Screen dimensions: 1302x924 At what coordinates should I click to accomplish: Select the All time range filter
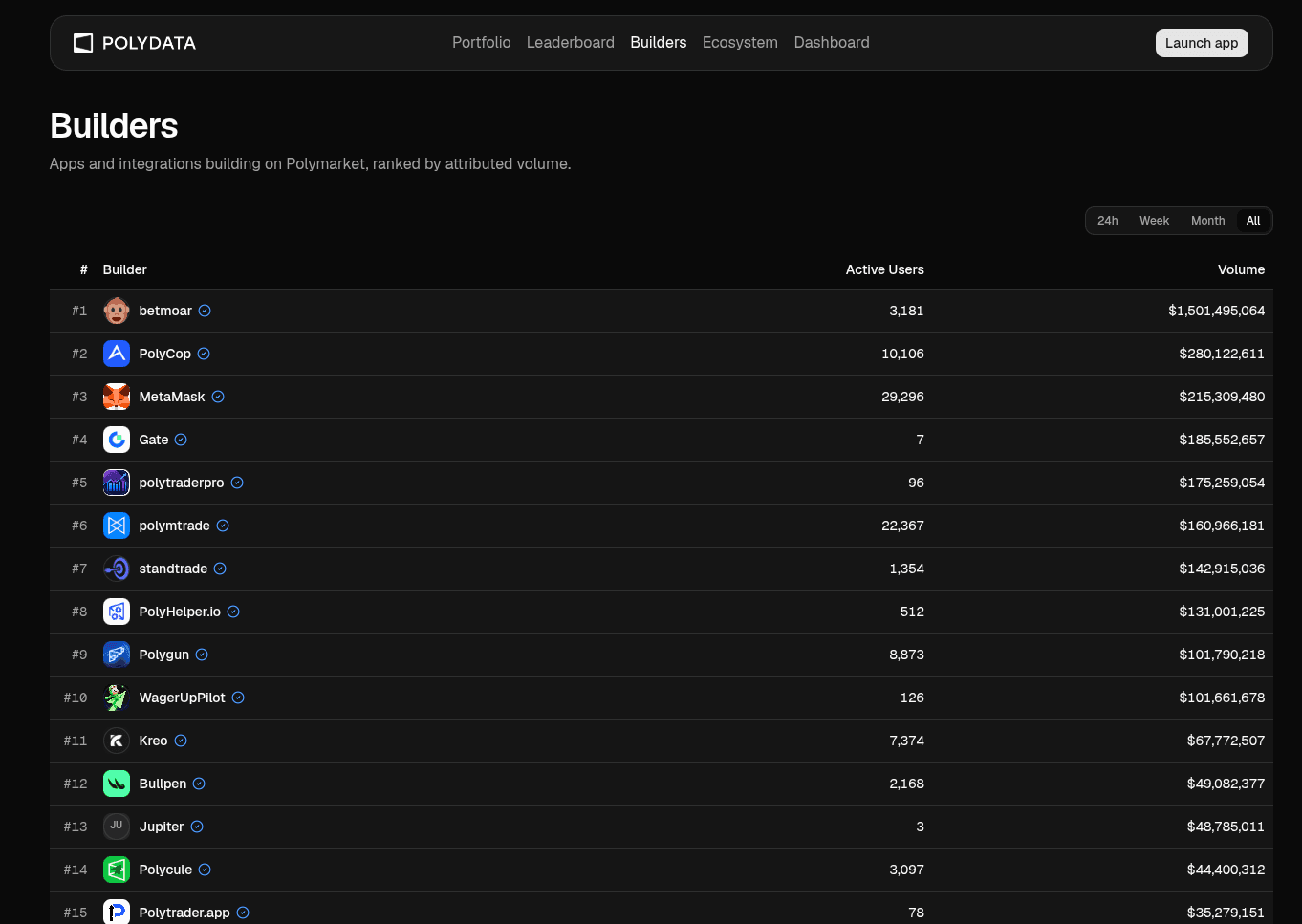coord(1253,221)
